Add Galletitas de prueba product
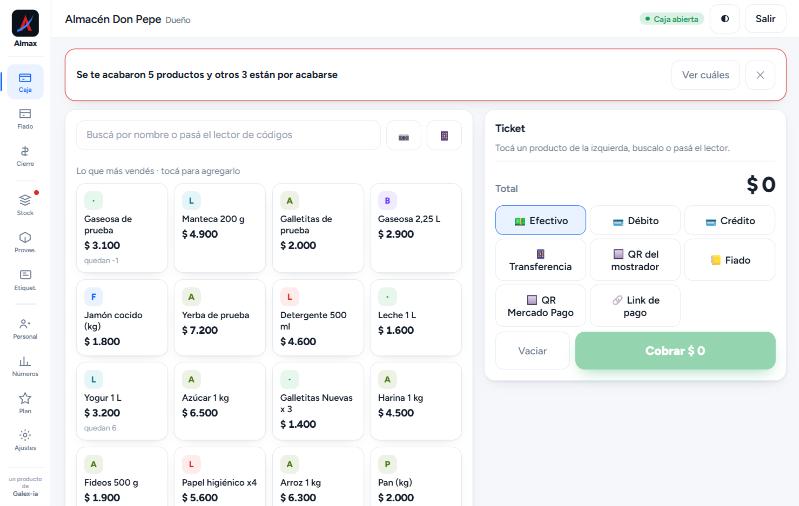Screen dimensions: 799x506 [x=318, y=228]
